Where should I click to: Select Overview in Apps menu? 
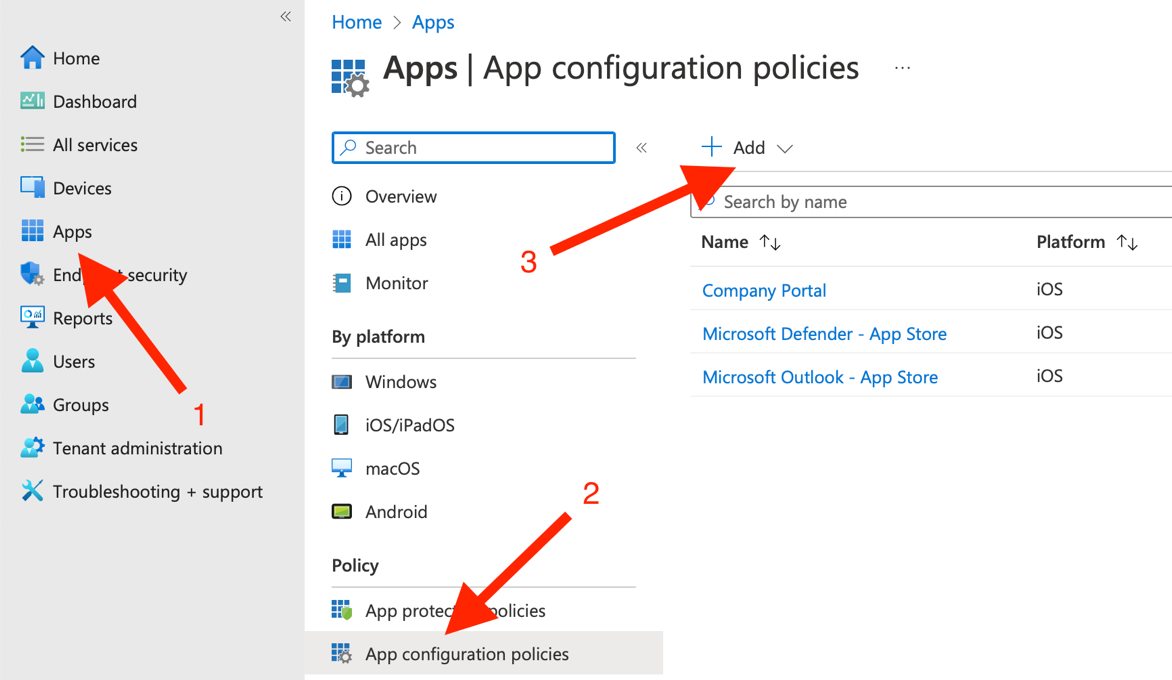[x=401, y=197]
